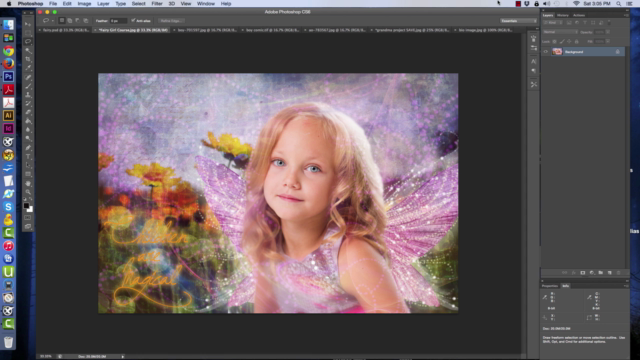Viewport: 640px width, 360px height.
Task: Open the Select menu
Action: (138, 4)
